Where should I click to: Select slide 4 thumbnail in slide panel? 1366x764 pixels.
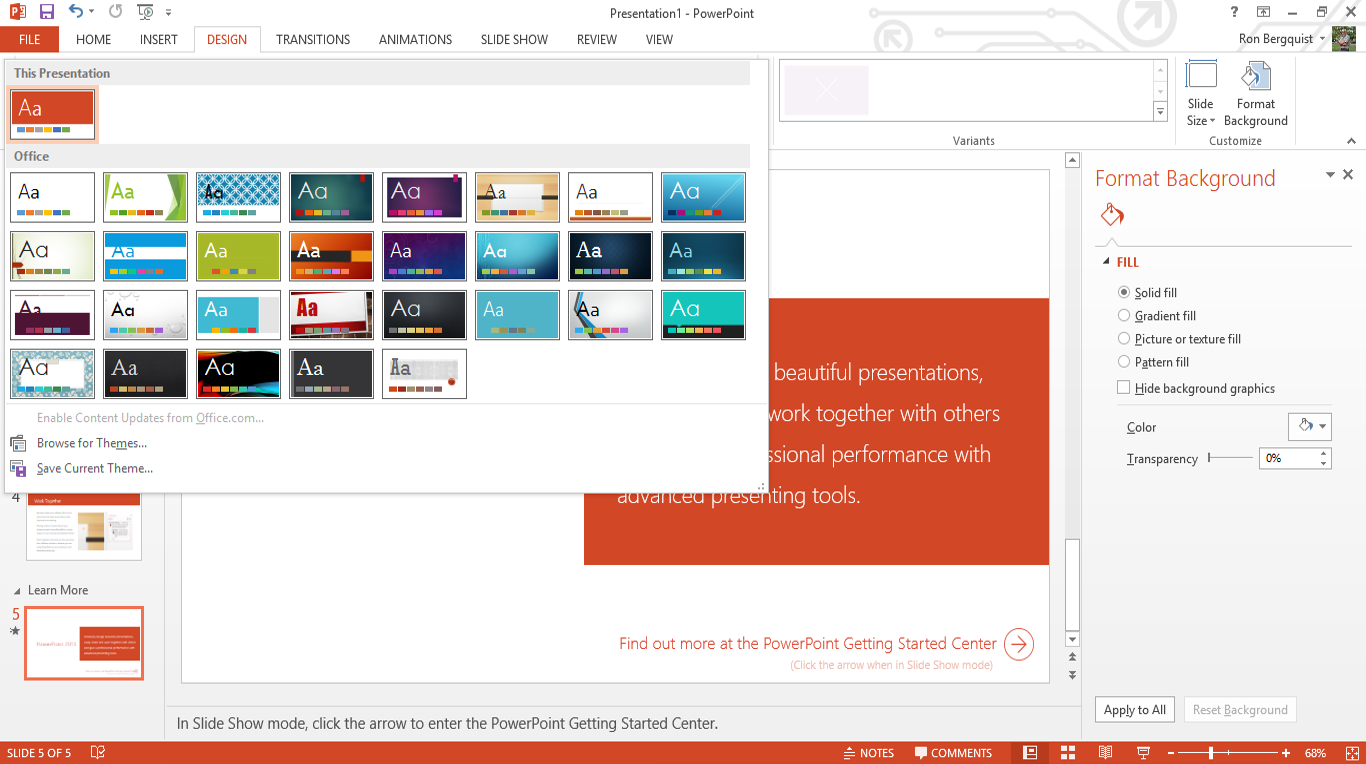[84, 524]
